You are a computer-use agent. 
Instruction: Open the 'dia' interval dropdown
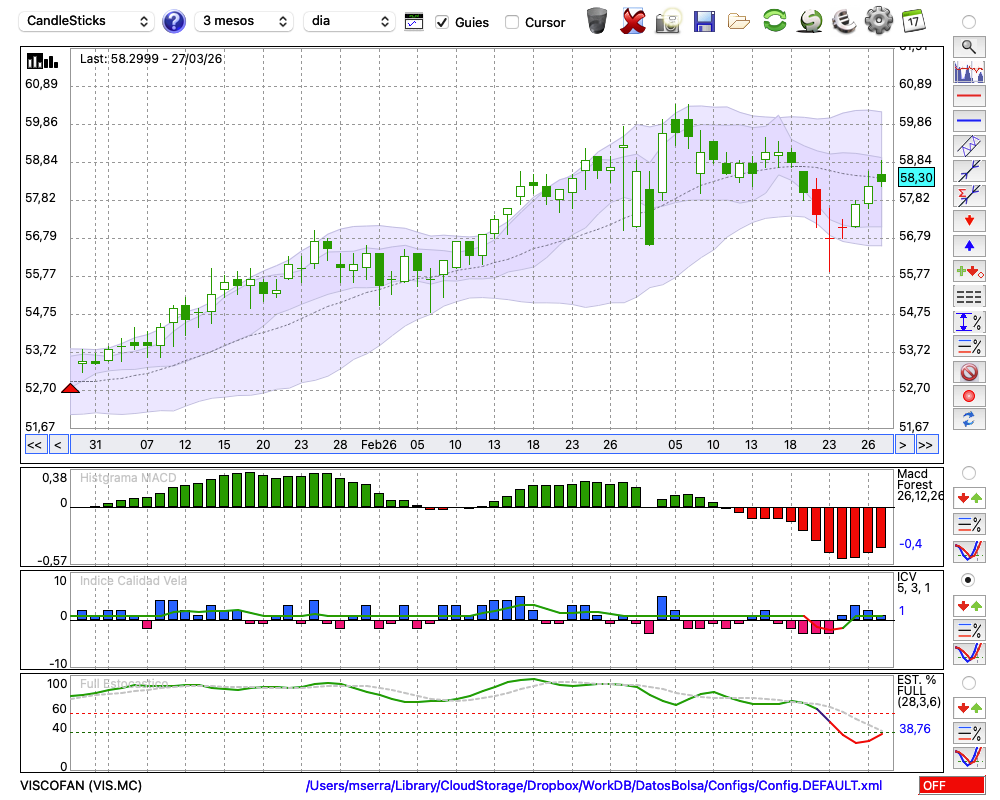click(349, 21)
